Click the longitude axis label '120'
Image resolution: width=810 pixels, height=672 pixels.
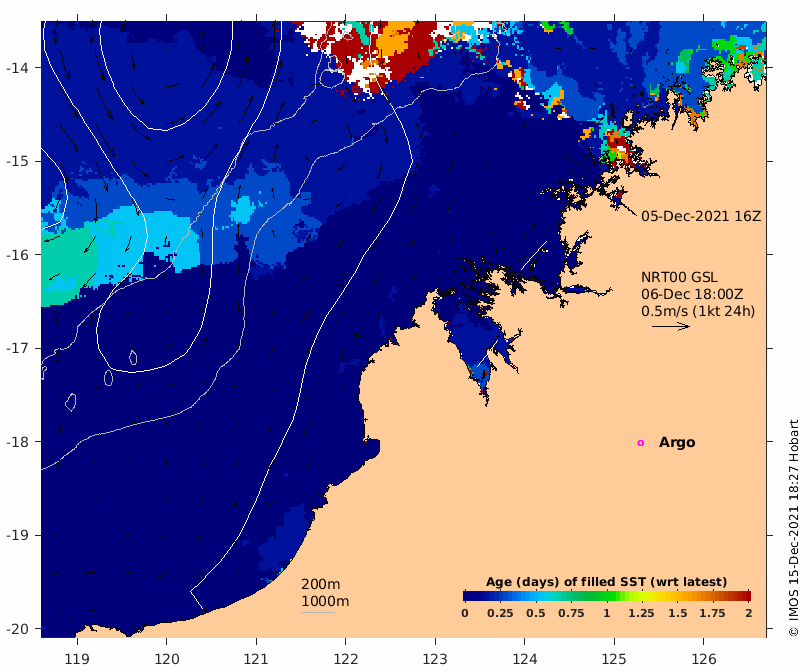pyautogui.click(x=167, y=659)
